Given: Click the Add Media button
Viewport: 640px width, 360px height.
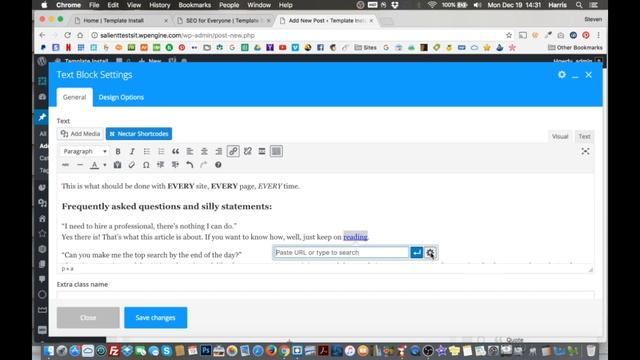Looking at the screenshot, I should click(80, 134).
